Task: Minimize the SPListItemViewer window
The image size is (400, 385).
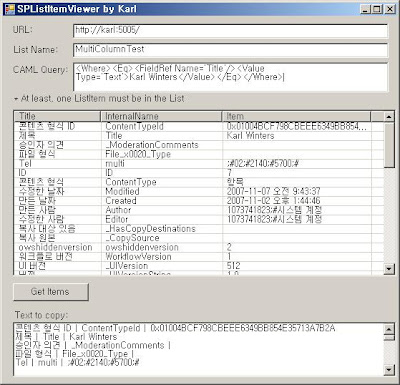Action: point(366,9)
